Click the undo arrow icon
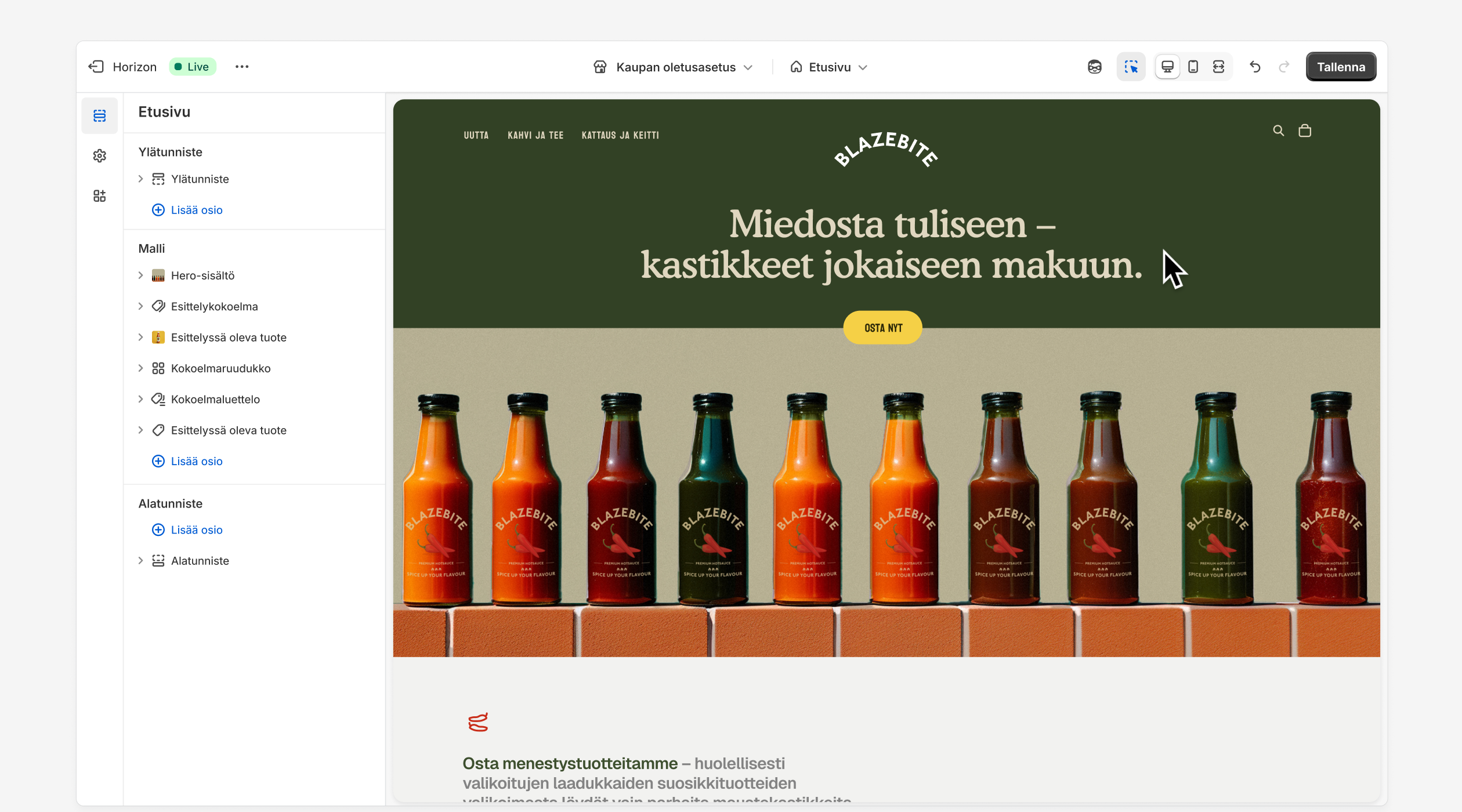This screenshot has width=1462, height=812. tap(1255, 67)
